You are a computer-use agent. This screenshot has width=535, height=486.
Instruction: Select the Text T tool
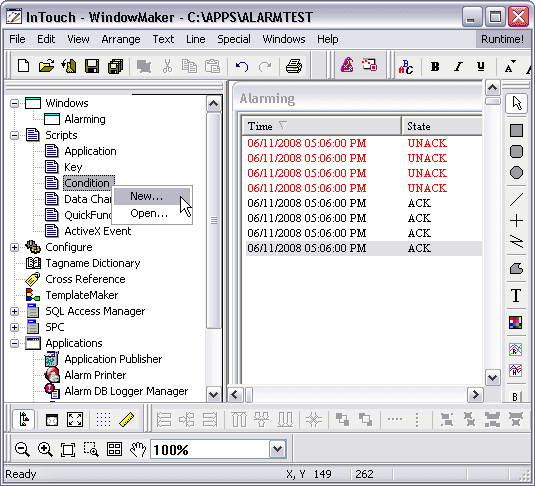click(516, 296)
